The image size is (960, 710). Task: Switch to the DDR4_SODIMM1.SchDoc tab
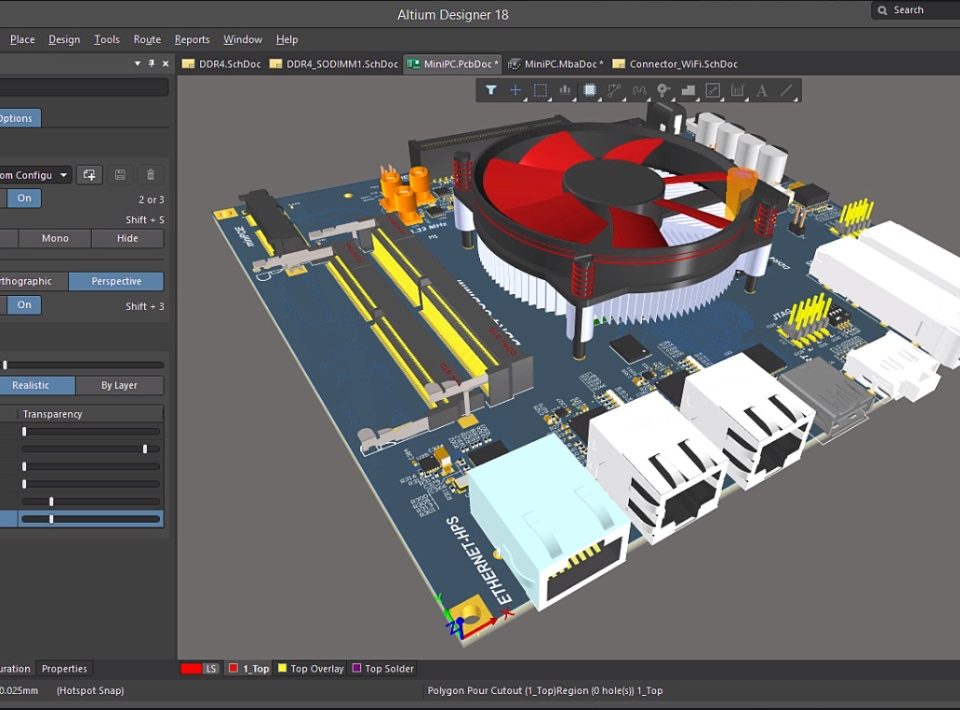pos(334,64)
